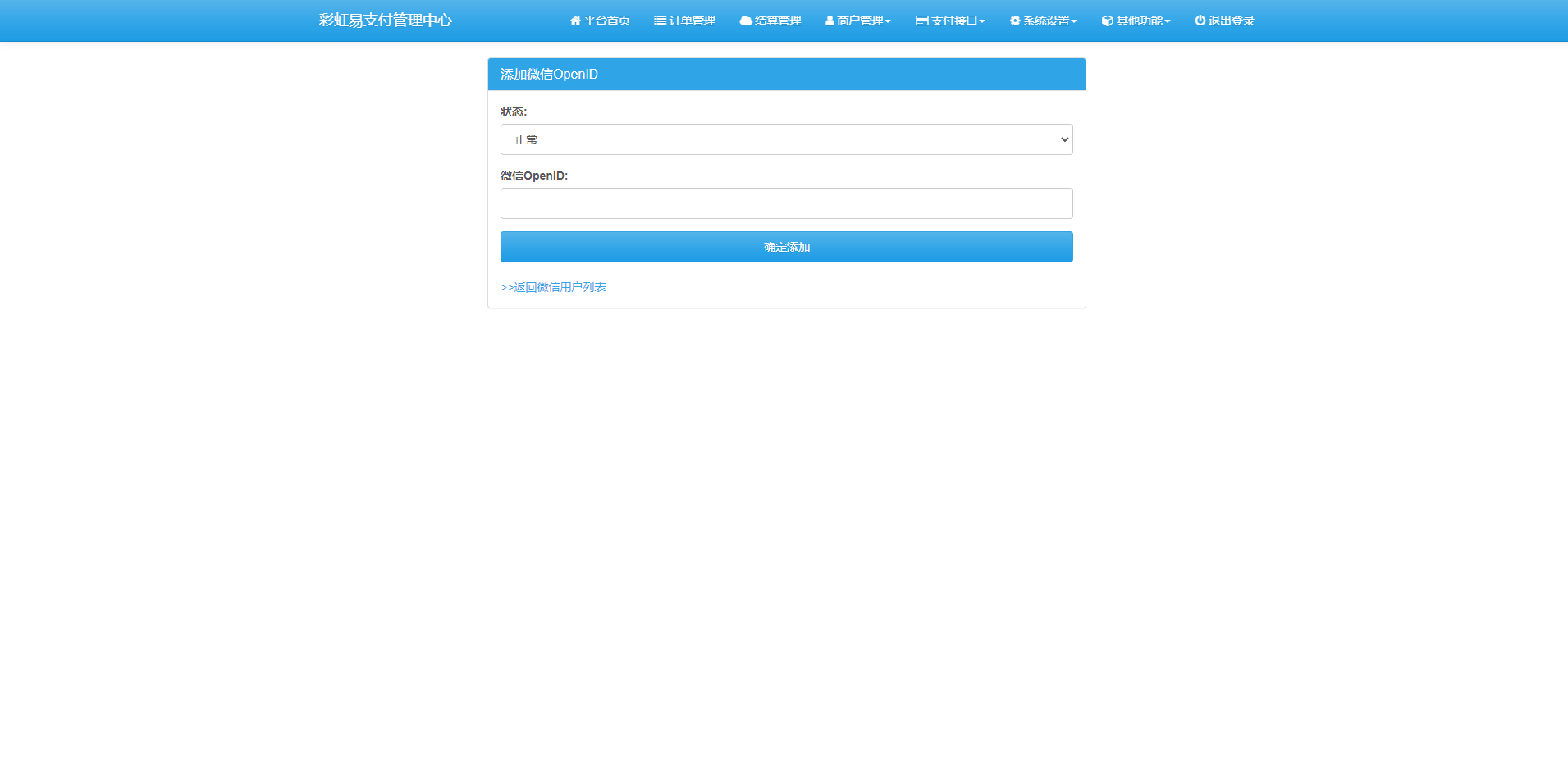Image resolution: width=1568 pixels, height=766 pixels.
Task: Click the cloud icon beside 结算管理
Action: pyautogui.click(x=746, y=21)
